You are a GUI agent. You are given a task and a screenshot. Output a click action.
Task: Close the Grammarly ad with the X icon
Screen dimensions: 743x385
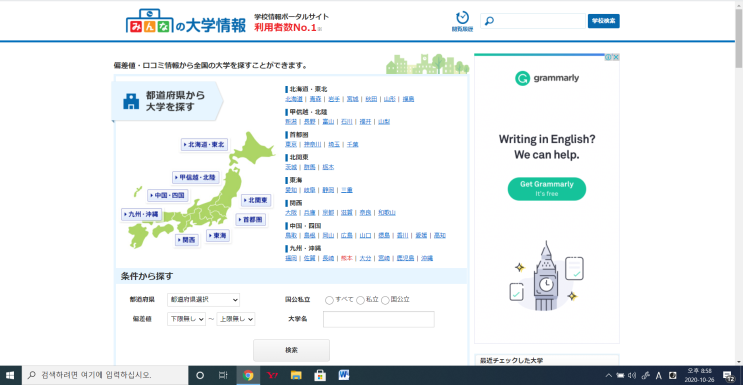[616, 57]
